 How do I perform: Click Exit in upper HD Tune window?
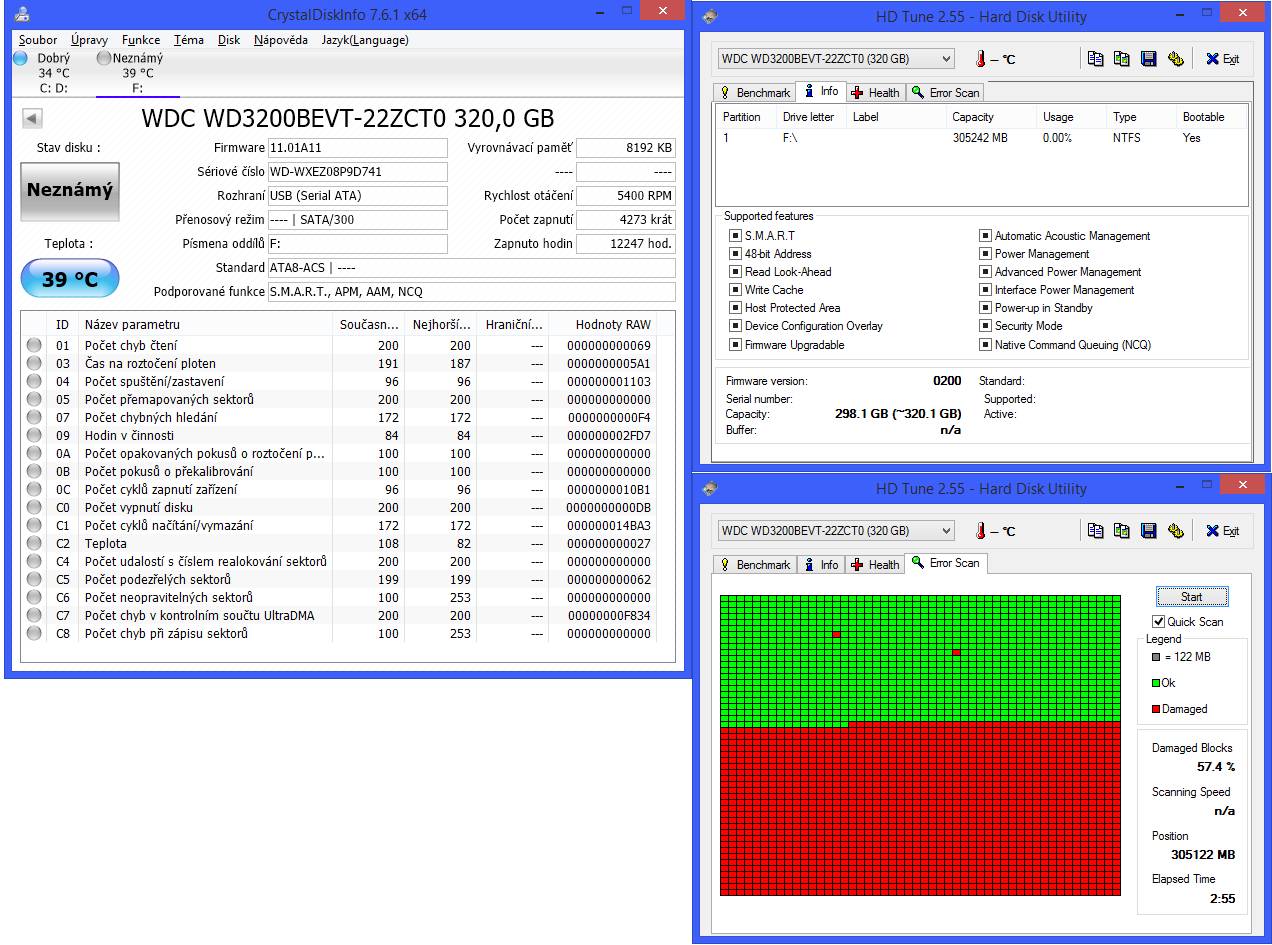click(1222, 59)
